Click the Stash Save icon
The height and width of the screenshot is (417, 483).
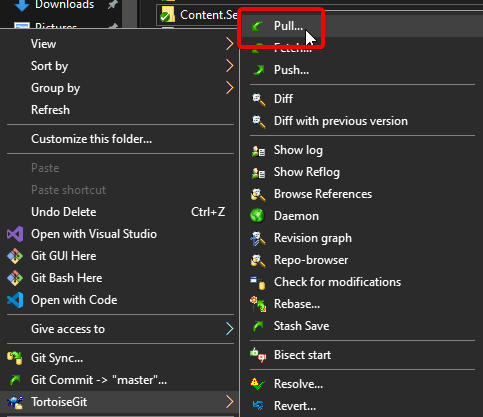[x=258, y=326]
